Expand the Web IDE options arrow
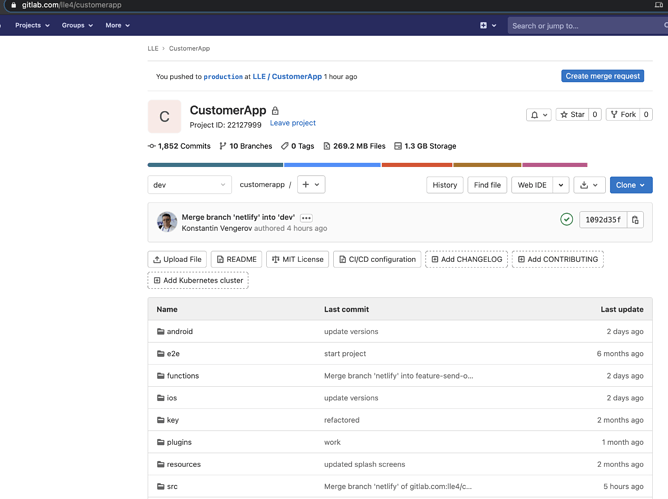This screenshot has width=668, height=499. pyautogui.click(x=561, y=185)
